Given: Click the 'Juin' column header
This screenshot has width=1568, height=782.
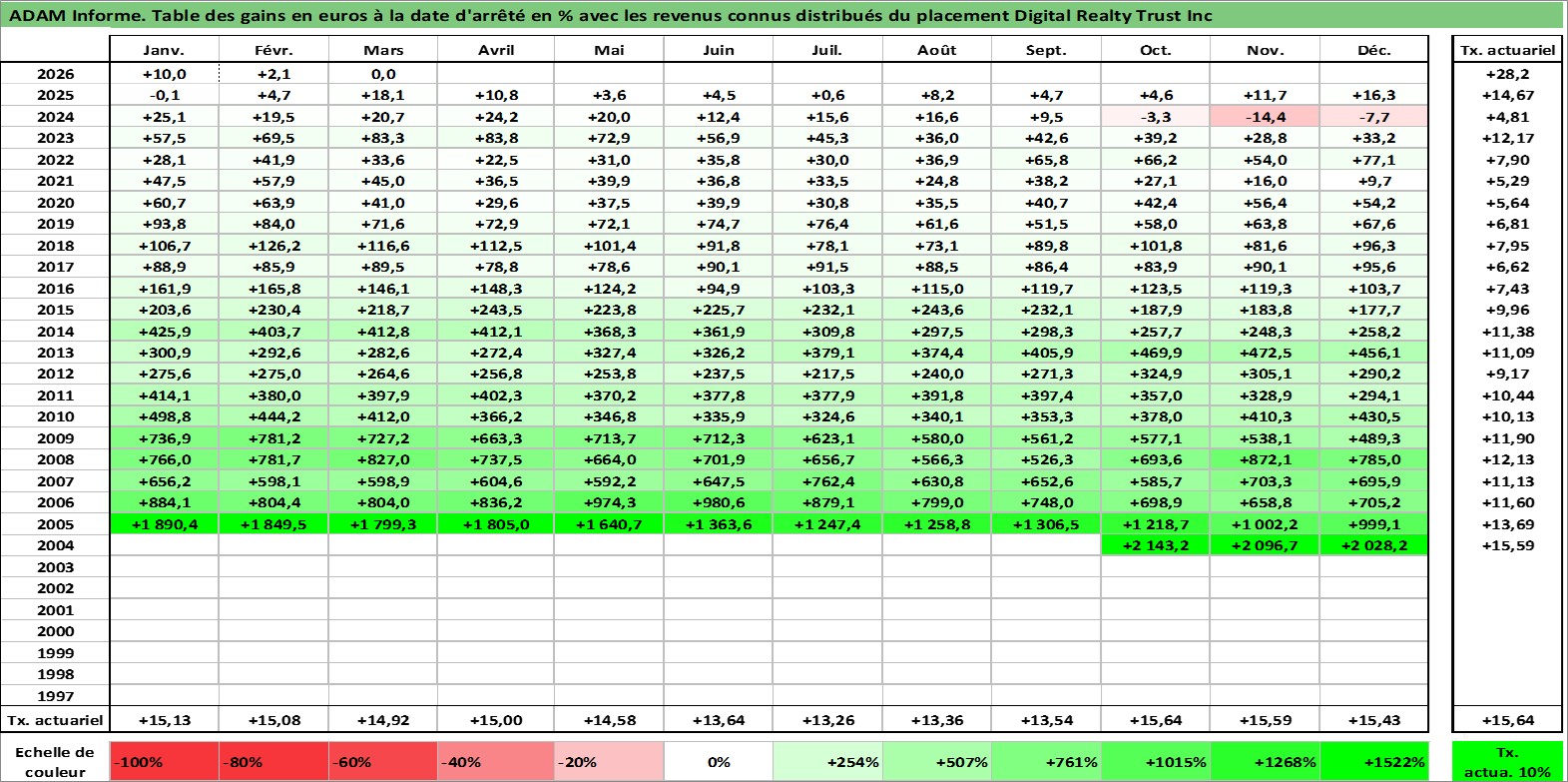Looking at the screenshot, I should tap(718, 50).
